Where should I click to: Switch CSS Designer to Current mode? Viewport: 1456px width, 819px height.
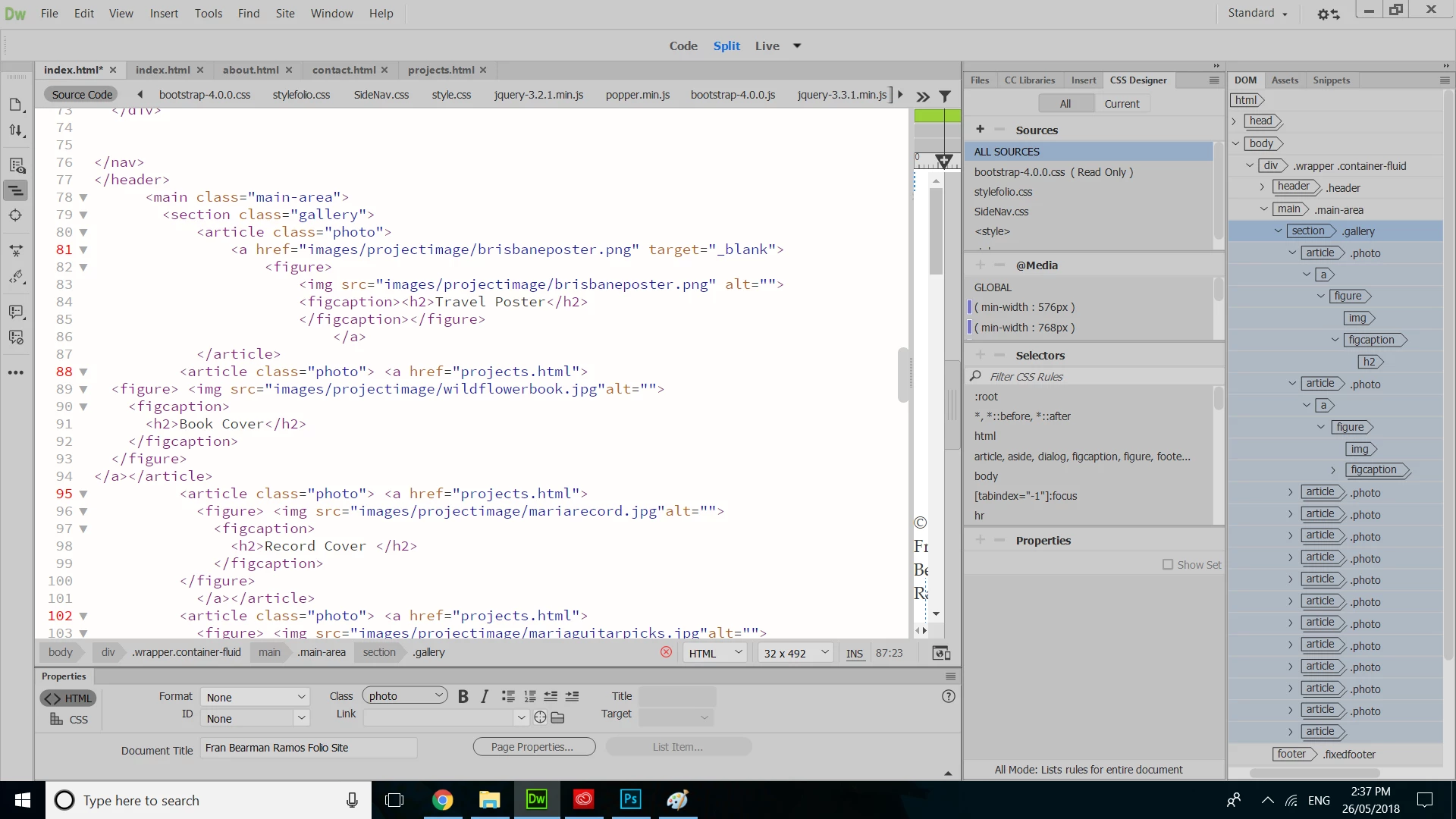(1122, 104)
